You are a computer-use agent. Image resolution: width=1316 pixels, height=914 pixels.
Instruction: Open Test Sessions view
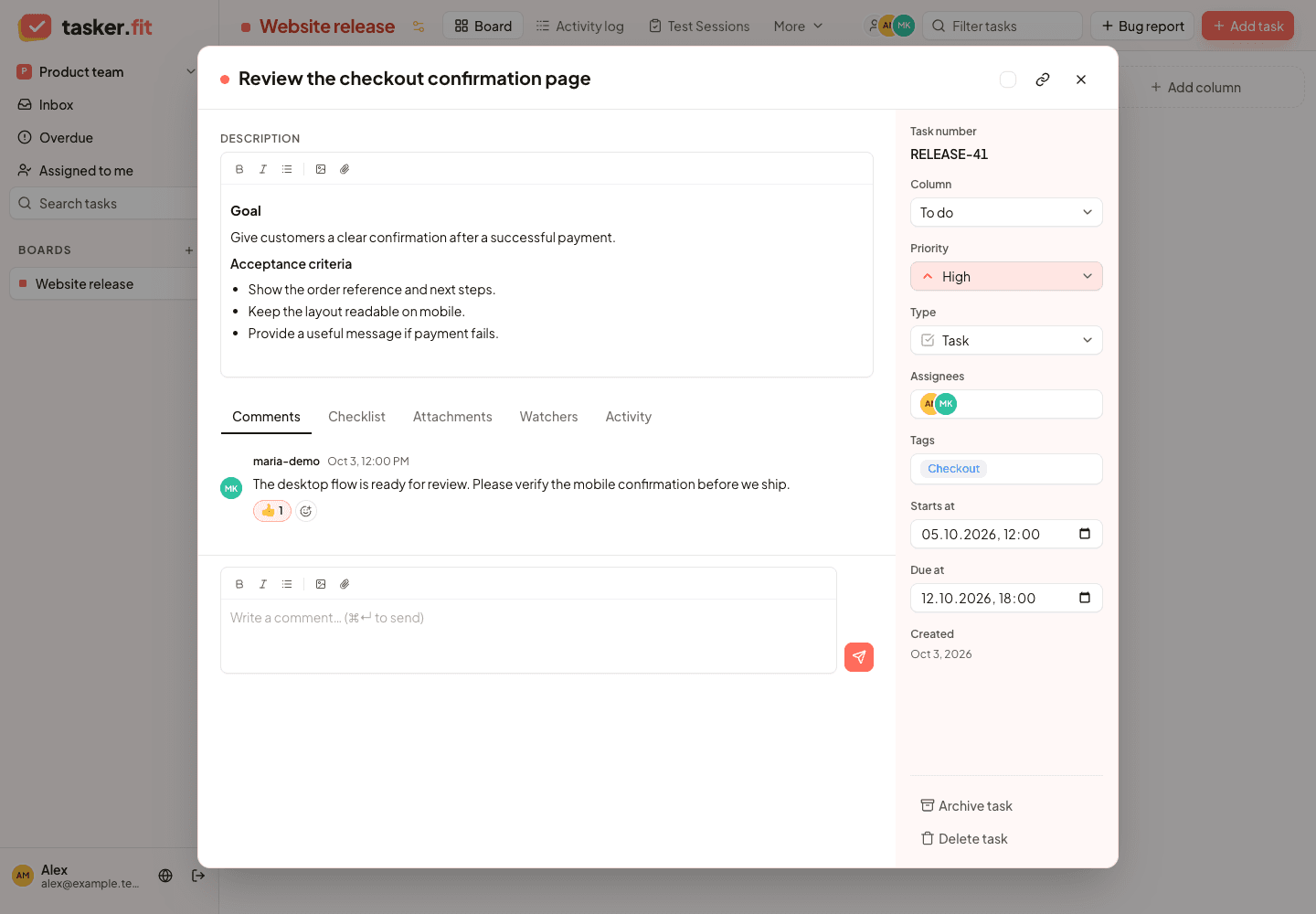(x=700, y=27)
